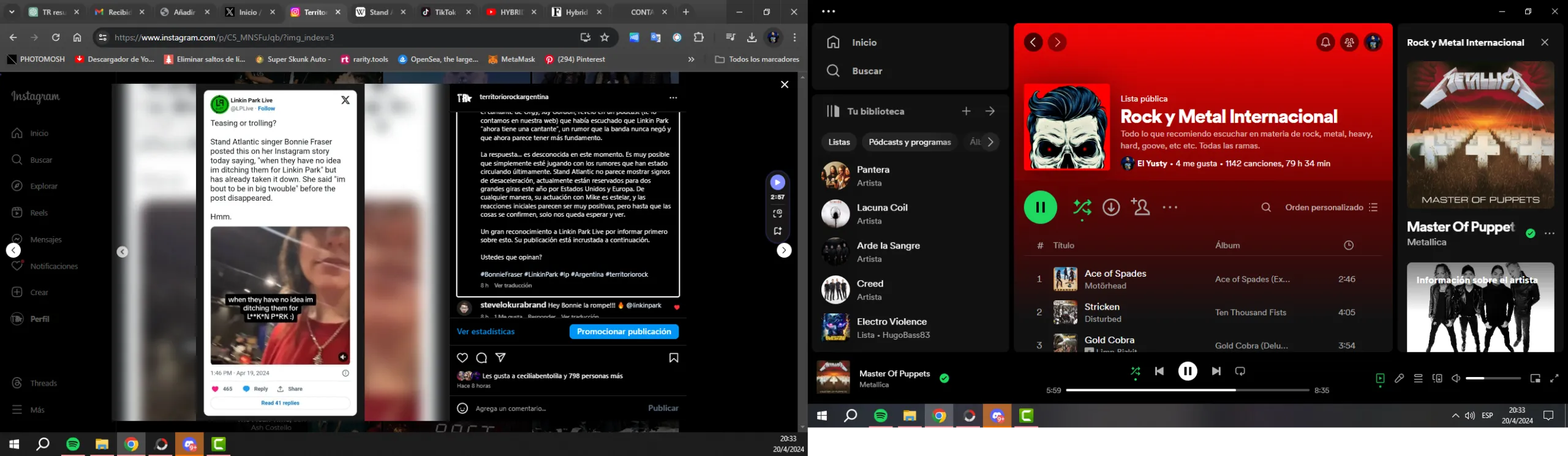Share the post via paper plane icon
1568x456 pixels.
pyautogui.click(x=500, y=358)
